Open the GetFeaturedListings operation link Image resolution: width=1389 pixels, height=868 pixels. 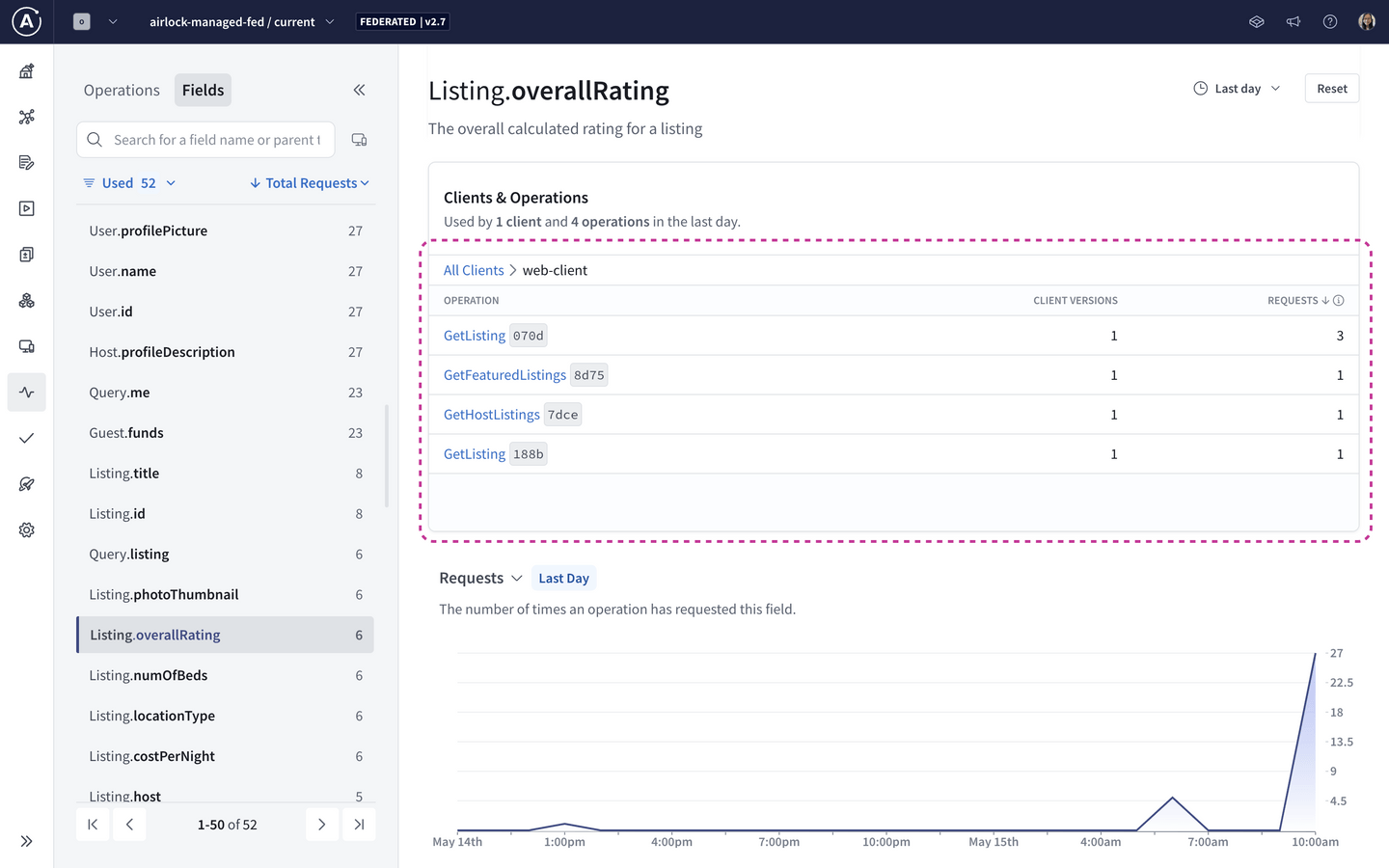point(504,374)
